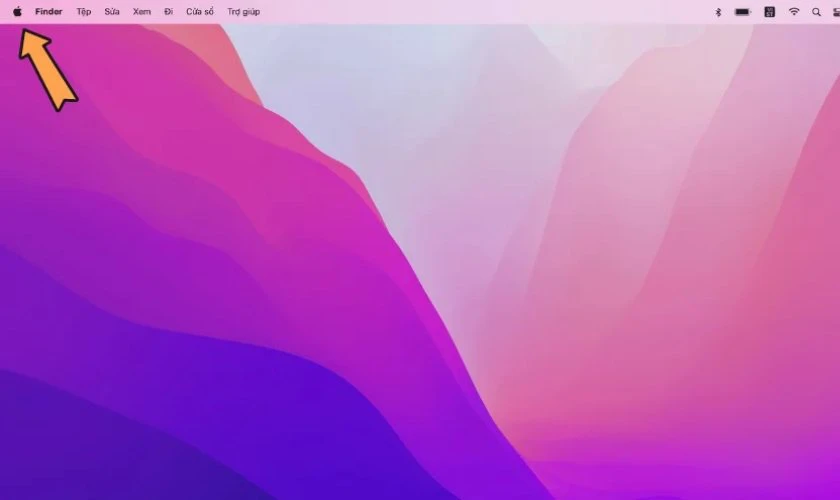Expand the Xem menu

[141, 12]
